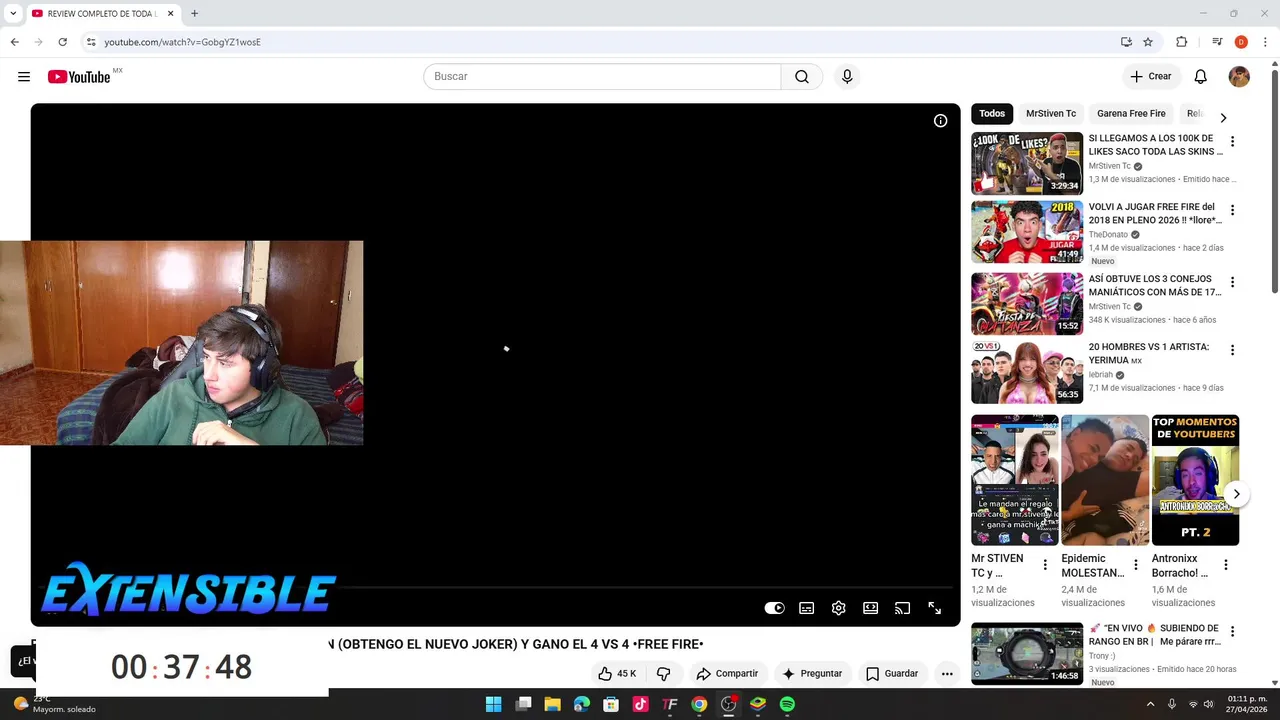Open the Epidemic MOLESTAN short
The height and width of the screenshot is (720, 1280).
1105,480
